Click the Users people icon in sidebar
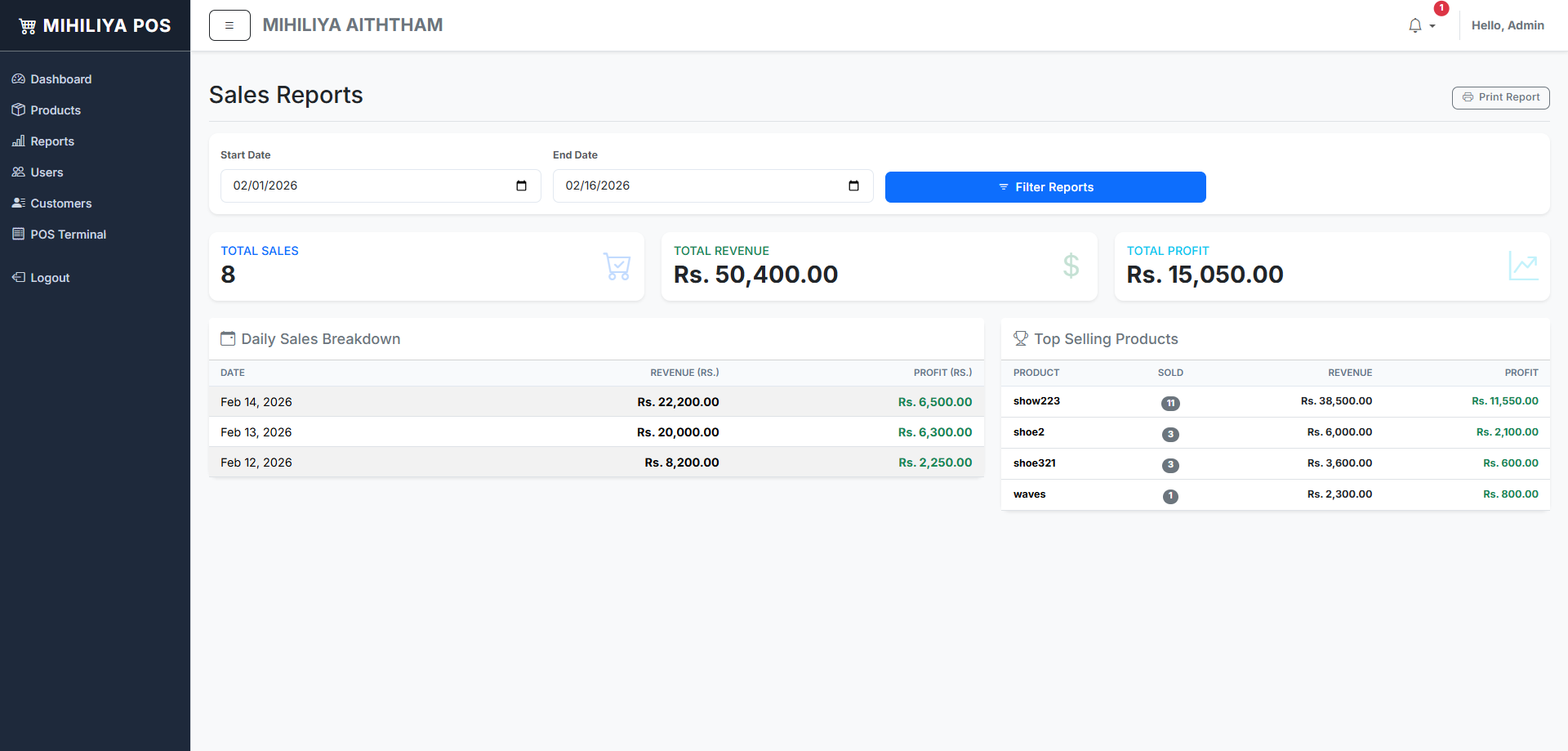Screen dimensions: 1568x751 [x=18, y=172]
